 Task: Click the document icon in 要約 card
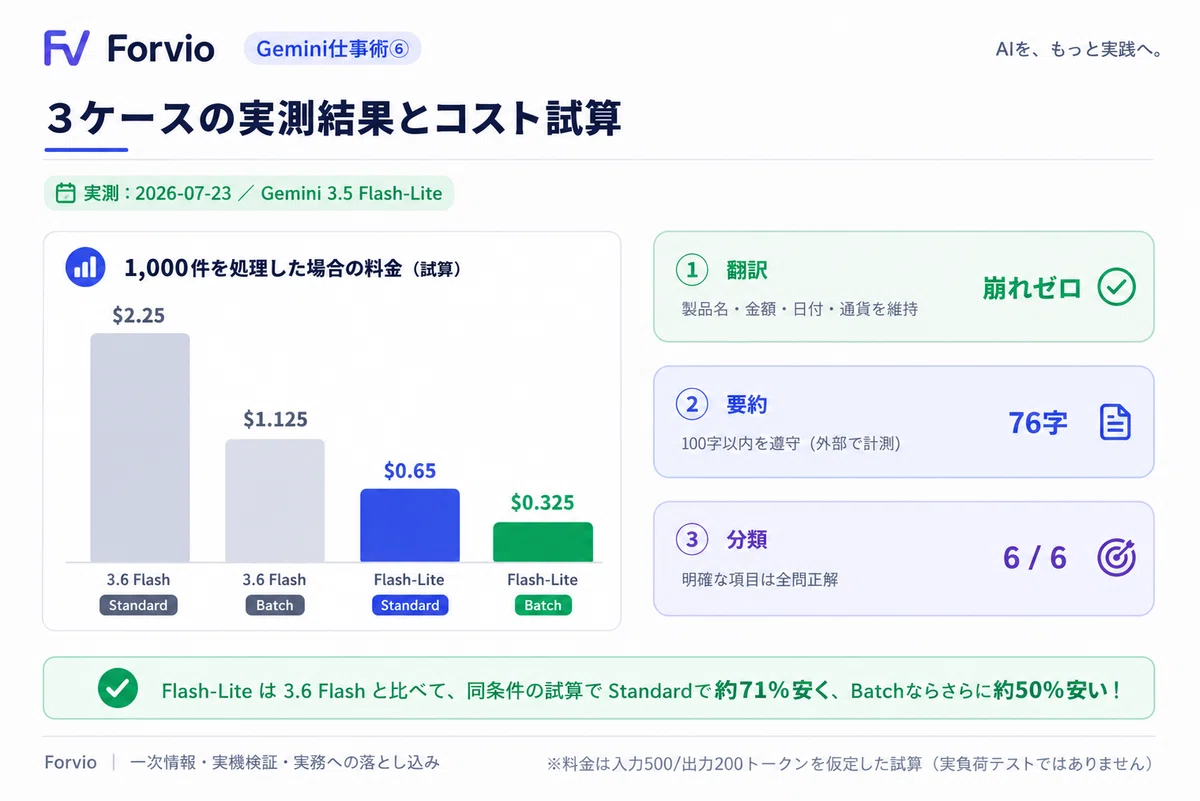click(x=1115, y=422)
